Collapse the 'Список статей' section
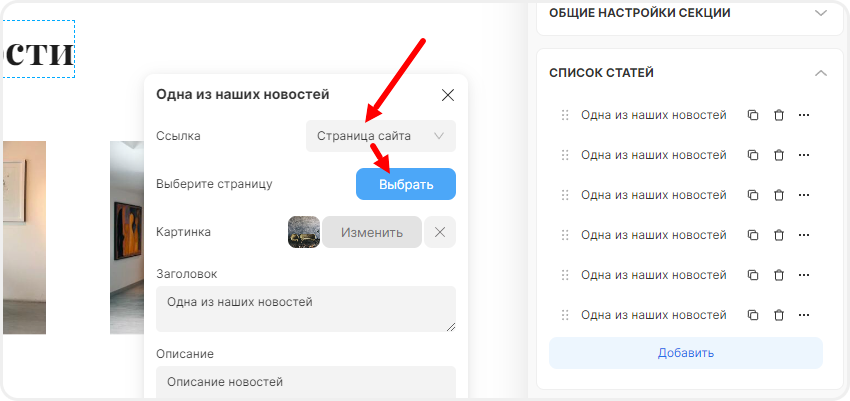 click(x=820, y=73)
